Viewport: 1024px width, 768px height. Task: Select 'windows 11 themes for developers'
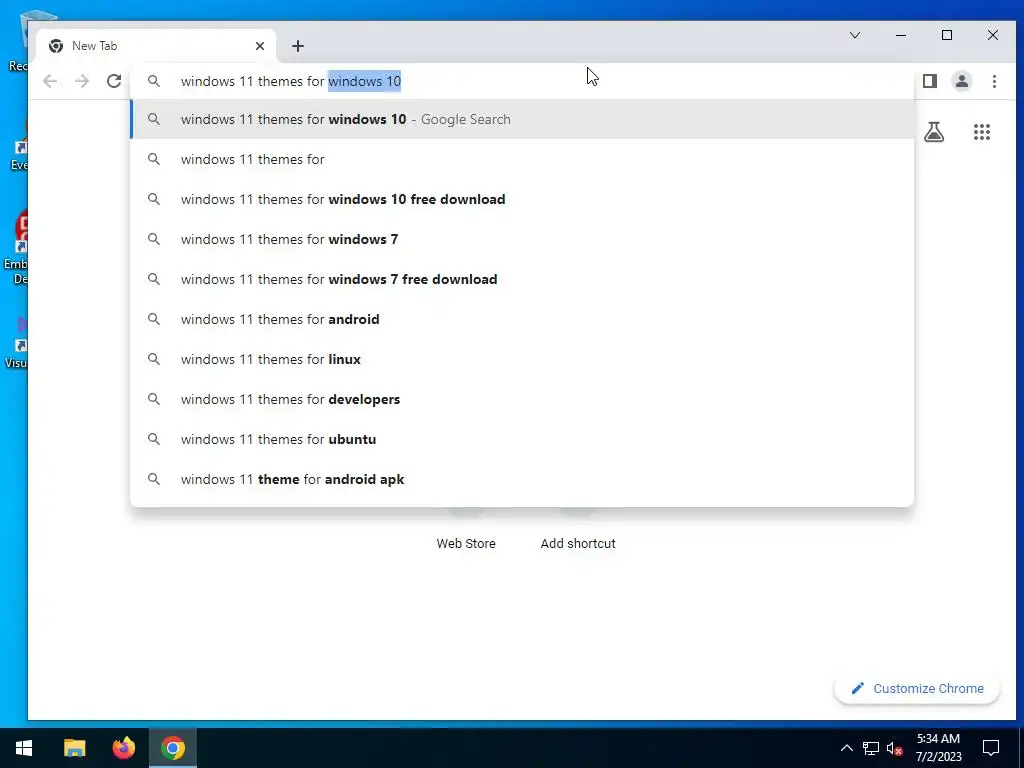522,399
